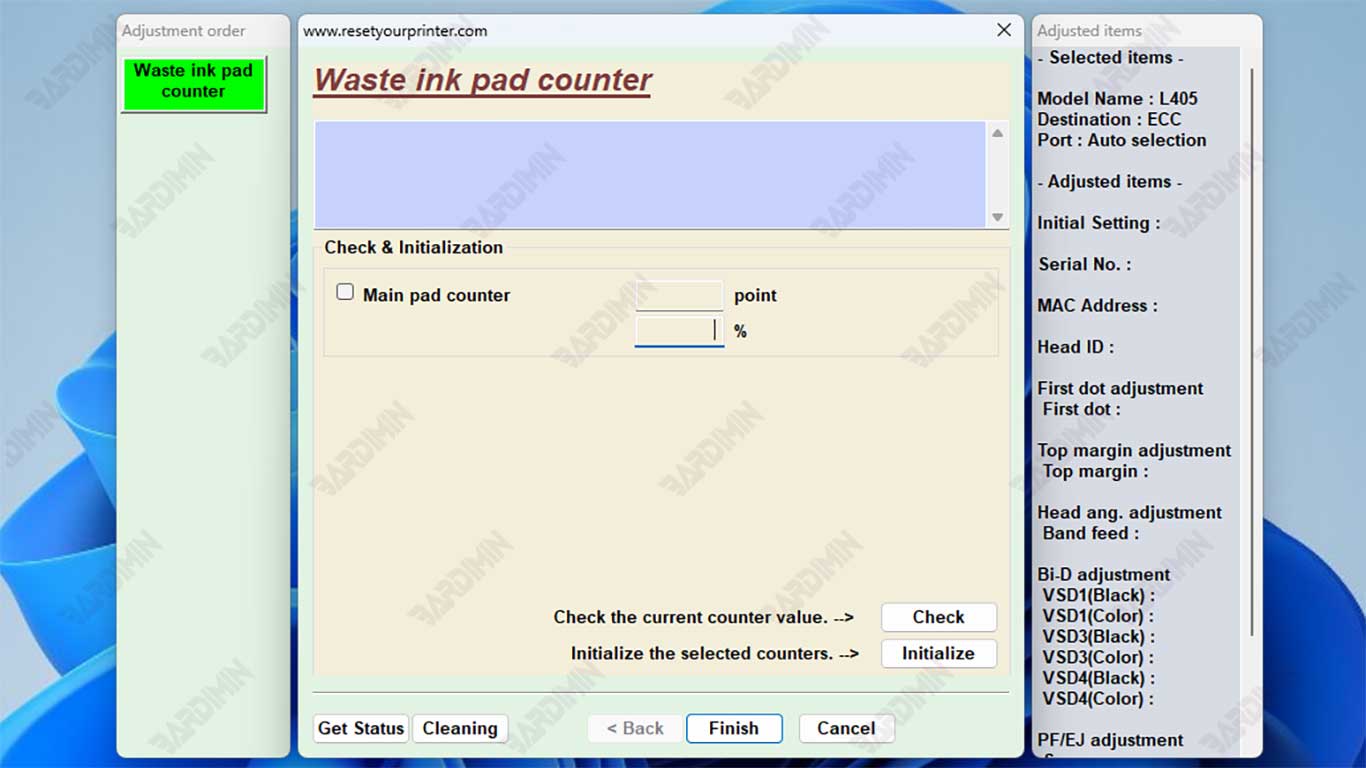The width and height of the screenshot is (1366, 768).
Task: Click the Model Name L405 entry
Action: [1117, 99]
